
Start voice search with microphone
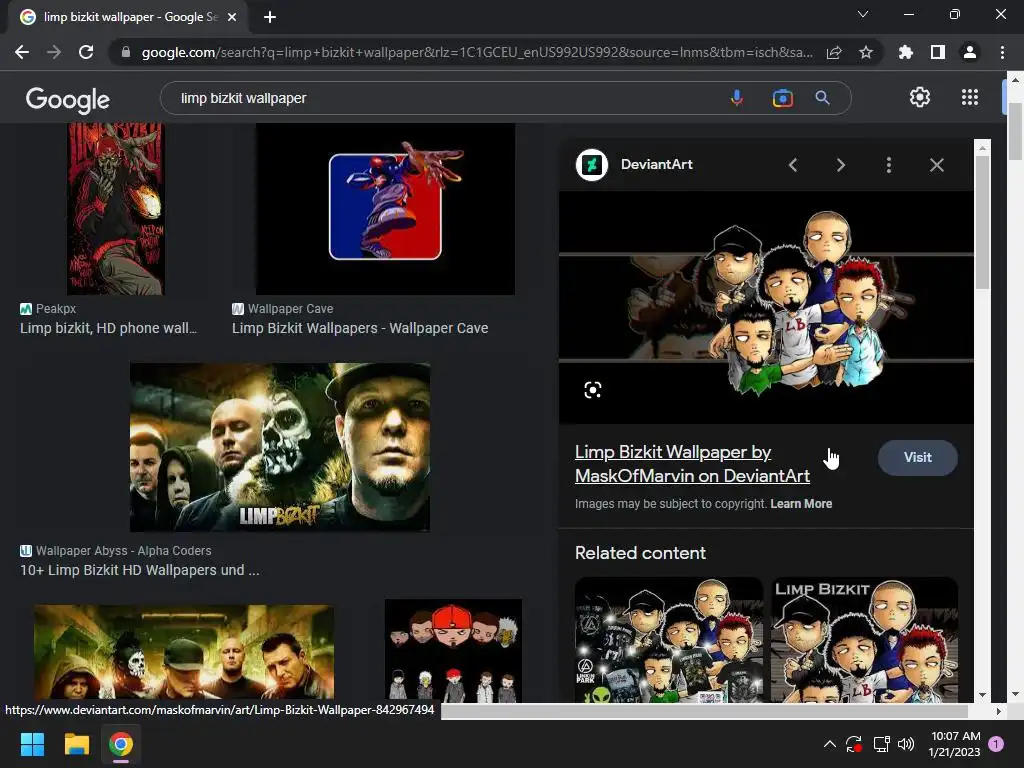click(737, 98)
